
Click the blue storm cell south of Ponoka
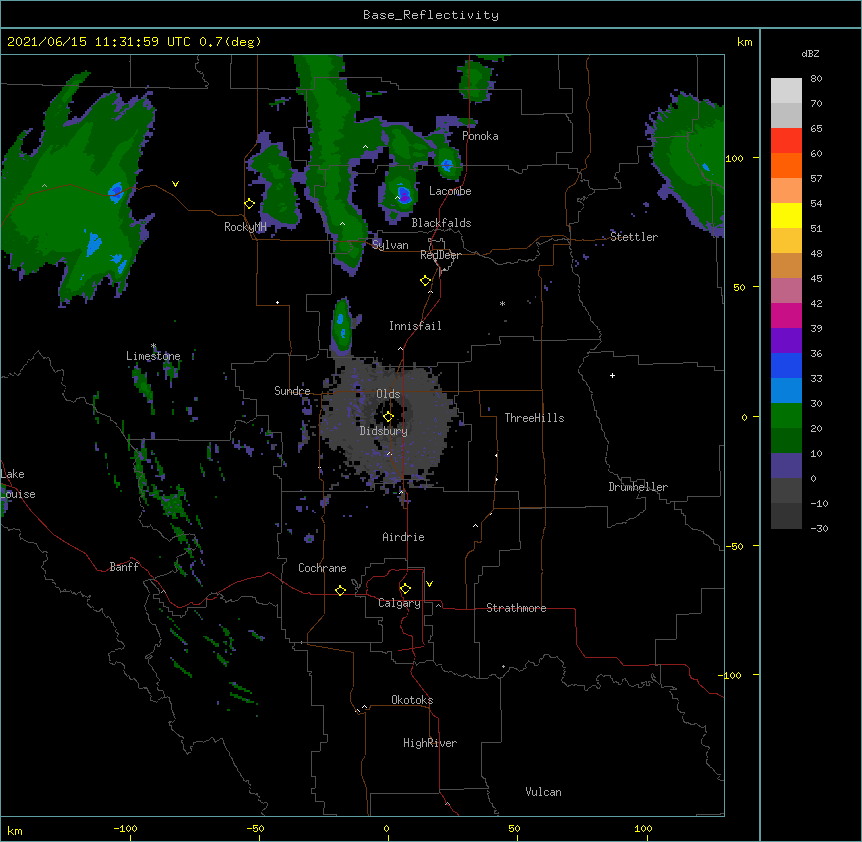click(x=447, y=164)
